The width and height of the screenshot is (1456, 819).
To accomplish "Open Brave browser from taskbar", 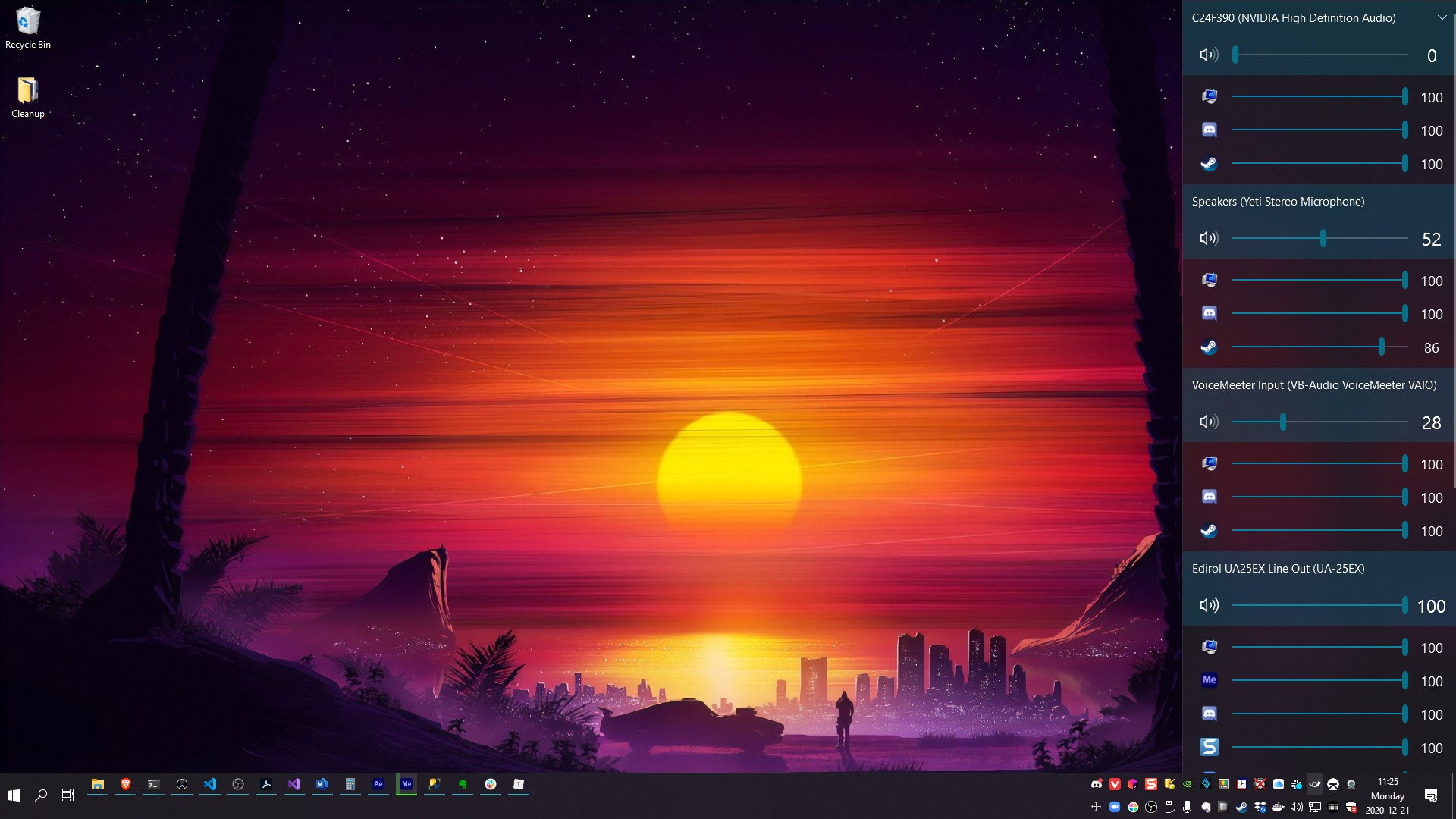I will (126, 784).
